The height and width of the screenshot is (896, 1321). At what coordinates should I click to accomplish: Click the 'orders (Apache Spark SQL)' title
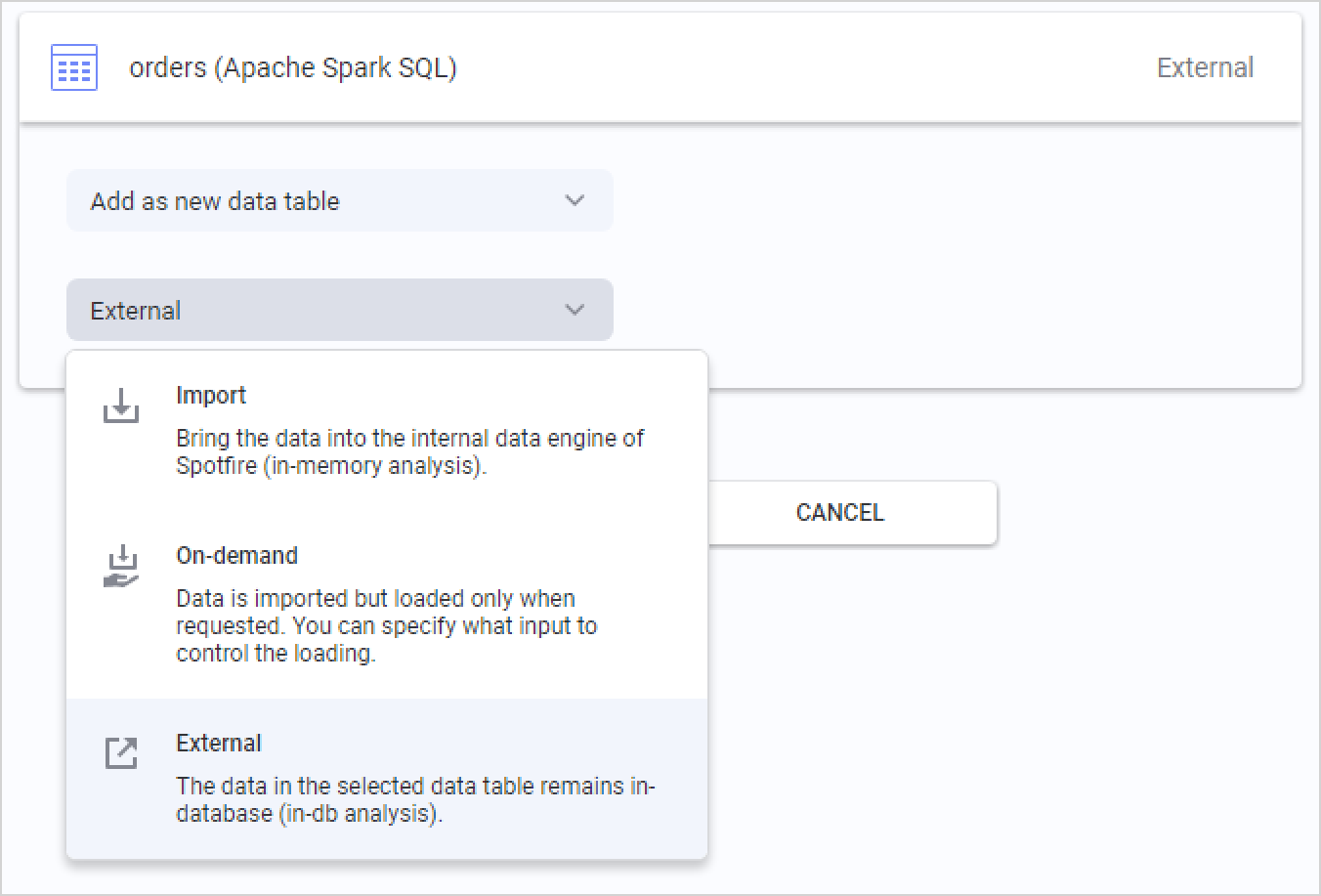(x=293, y=67)
